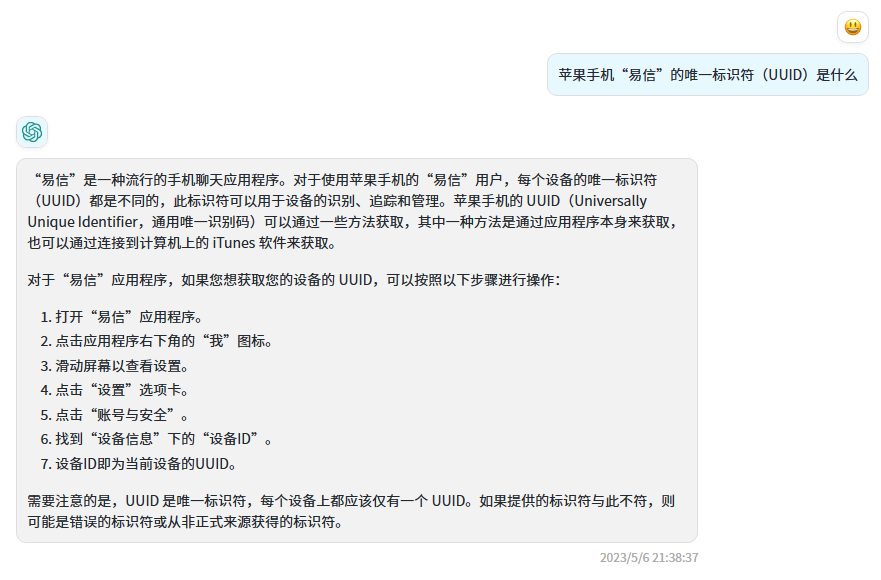Image resolution: width=881 pixels, height=580 pixels.
Task: Click the smiley face user avatar
Action: click(852, 27)
